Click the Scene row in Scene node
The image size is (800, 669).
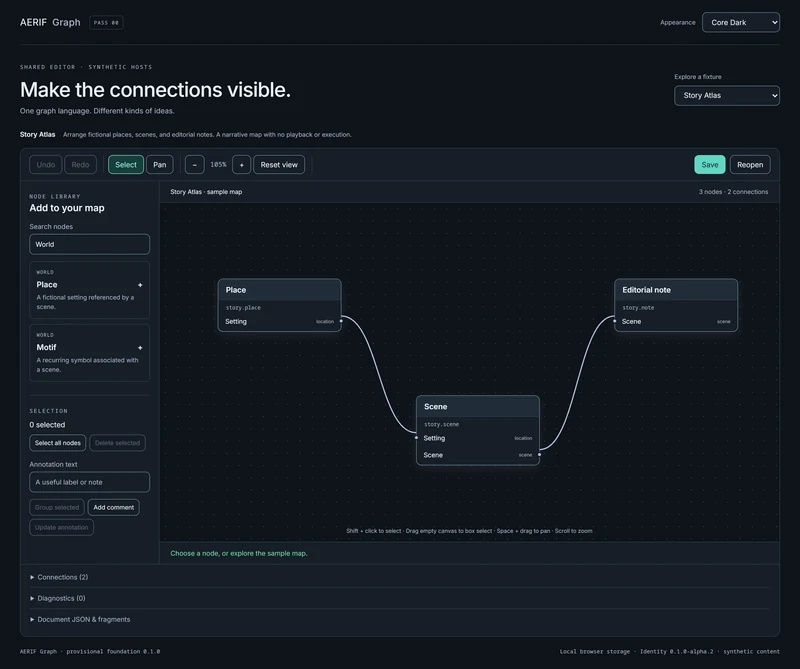pos(478,455)
